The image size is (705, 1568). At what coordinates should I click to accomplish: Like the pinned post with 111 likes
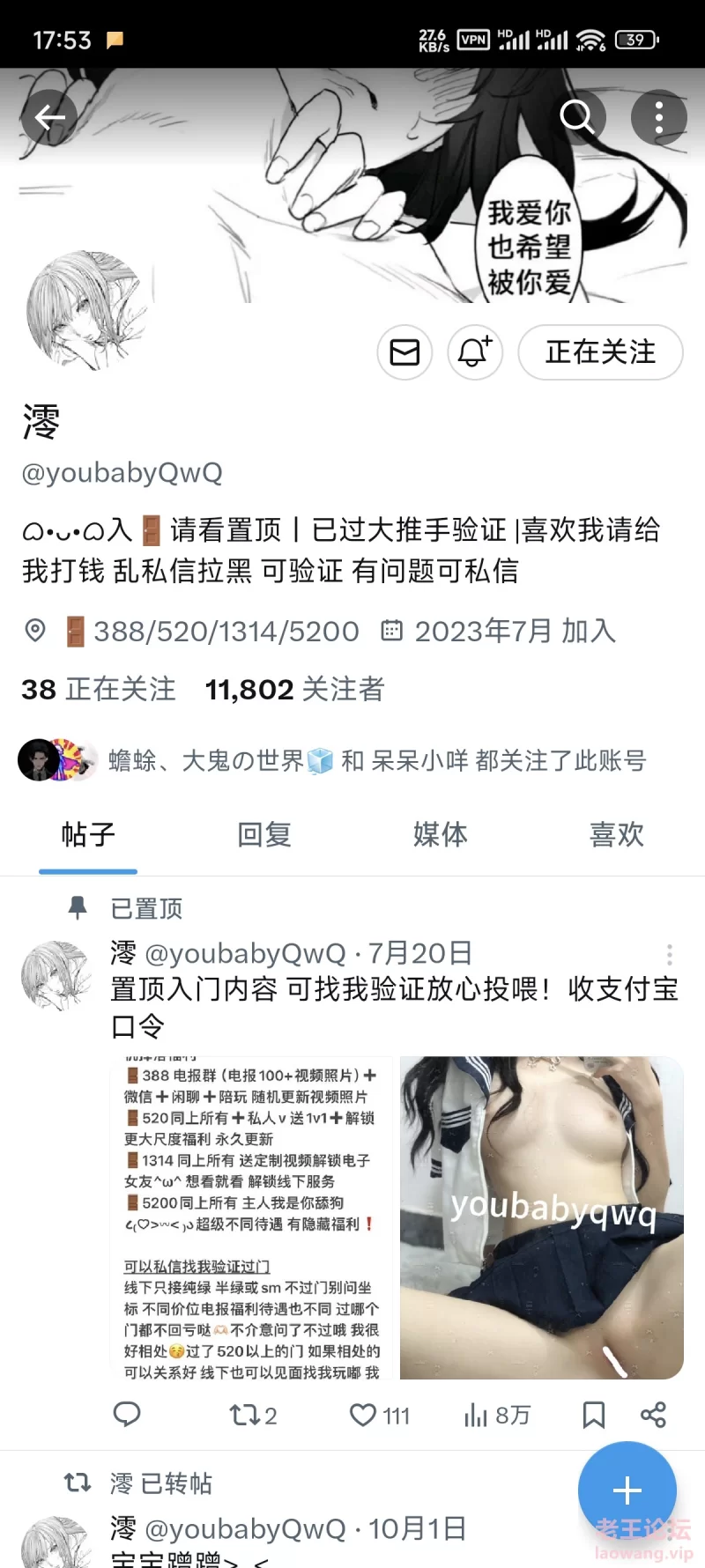tap(379, 1416)
